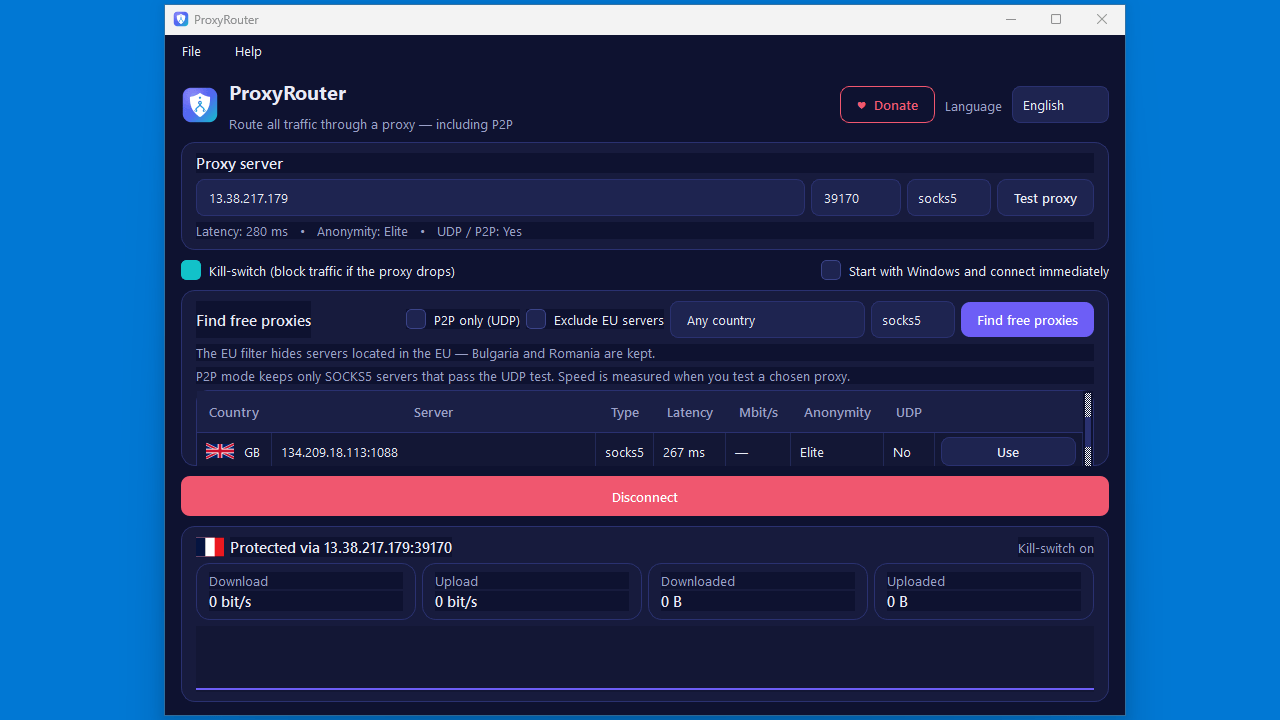
Task: Click the Kill-switch on status label
Action: [1055, 548]
